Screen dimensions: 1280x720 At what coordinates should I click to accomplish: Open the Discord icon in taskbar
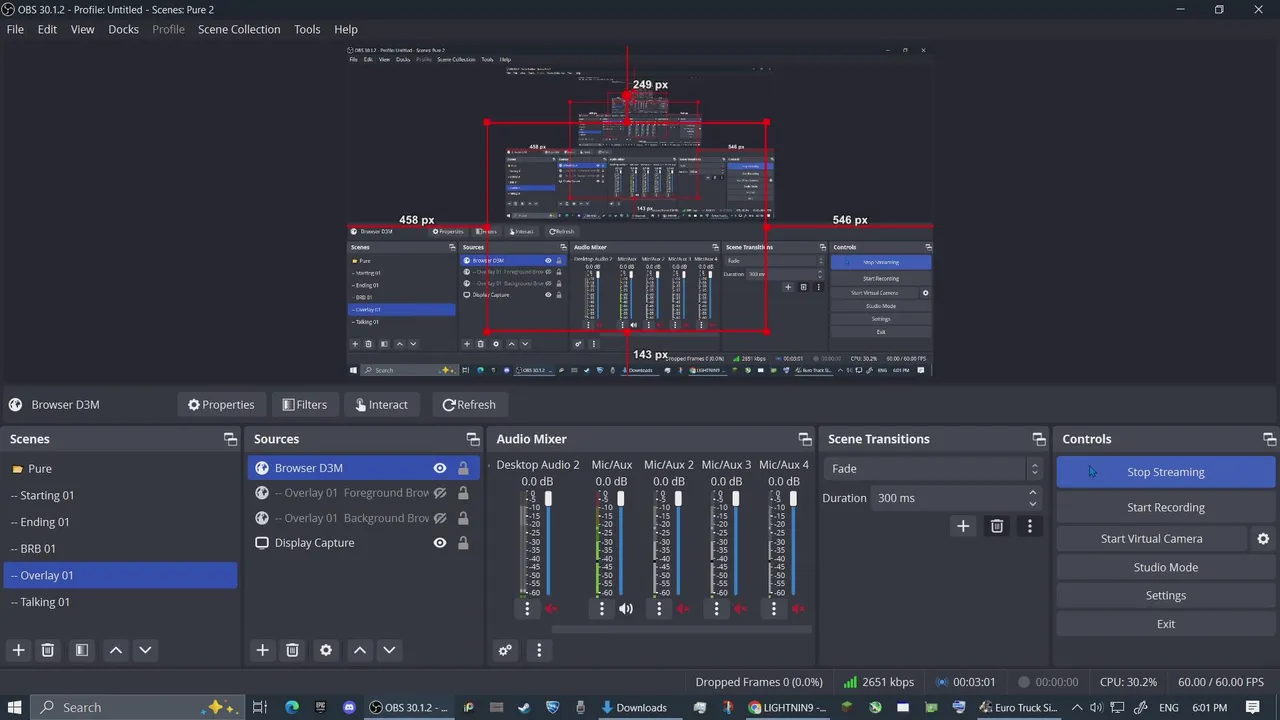pos(349,708)
